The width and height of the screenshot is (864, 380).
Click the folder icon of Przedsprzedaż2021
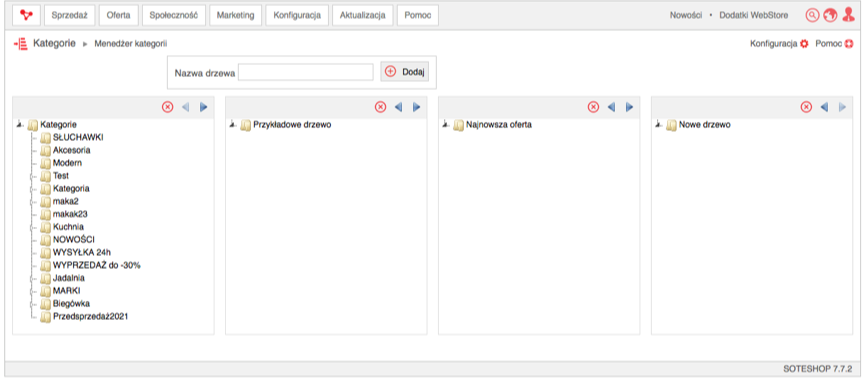45,316
